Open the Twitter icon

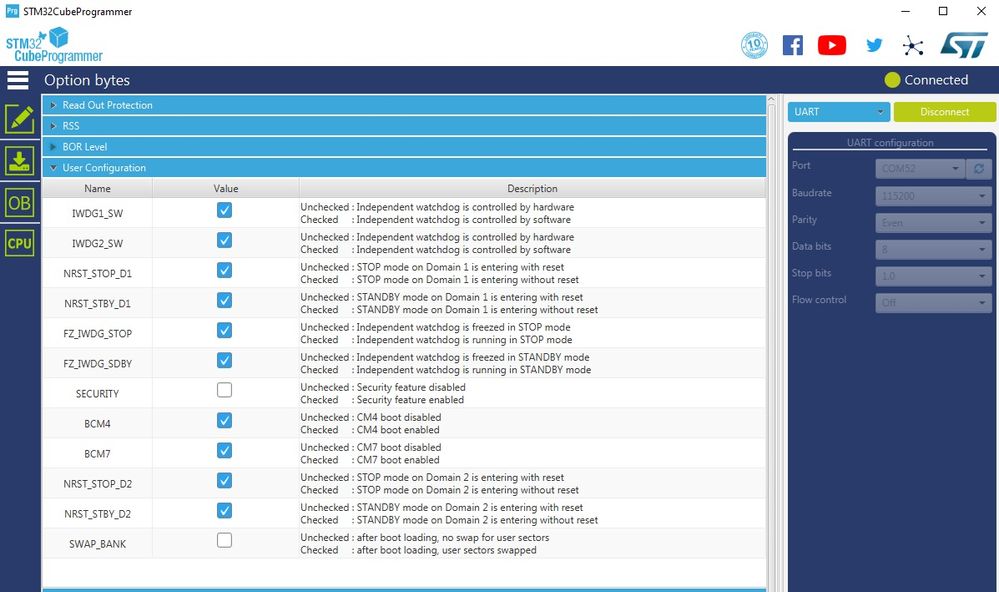(x=874, y=45)
